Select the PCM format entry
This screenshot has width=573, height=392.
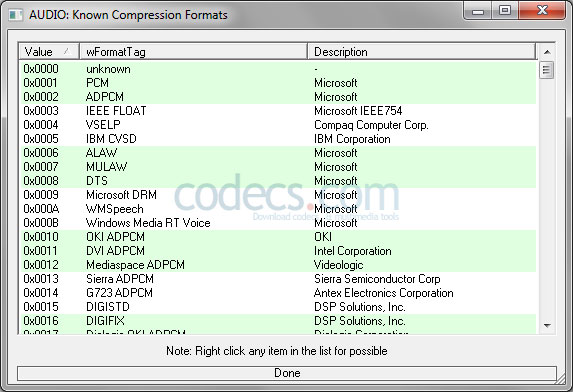click(97, 83)
